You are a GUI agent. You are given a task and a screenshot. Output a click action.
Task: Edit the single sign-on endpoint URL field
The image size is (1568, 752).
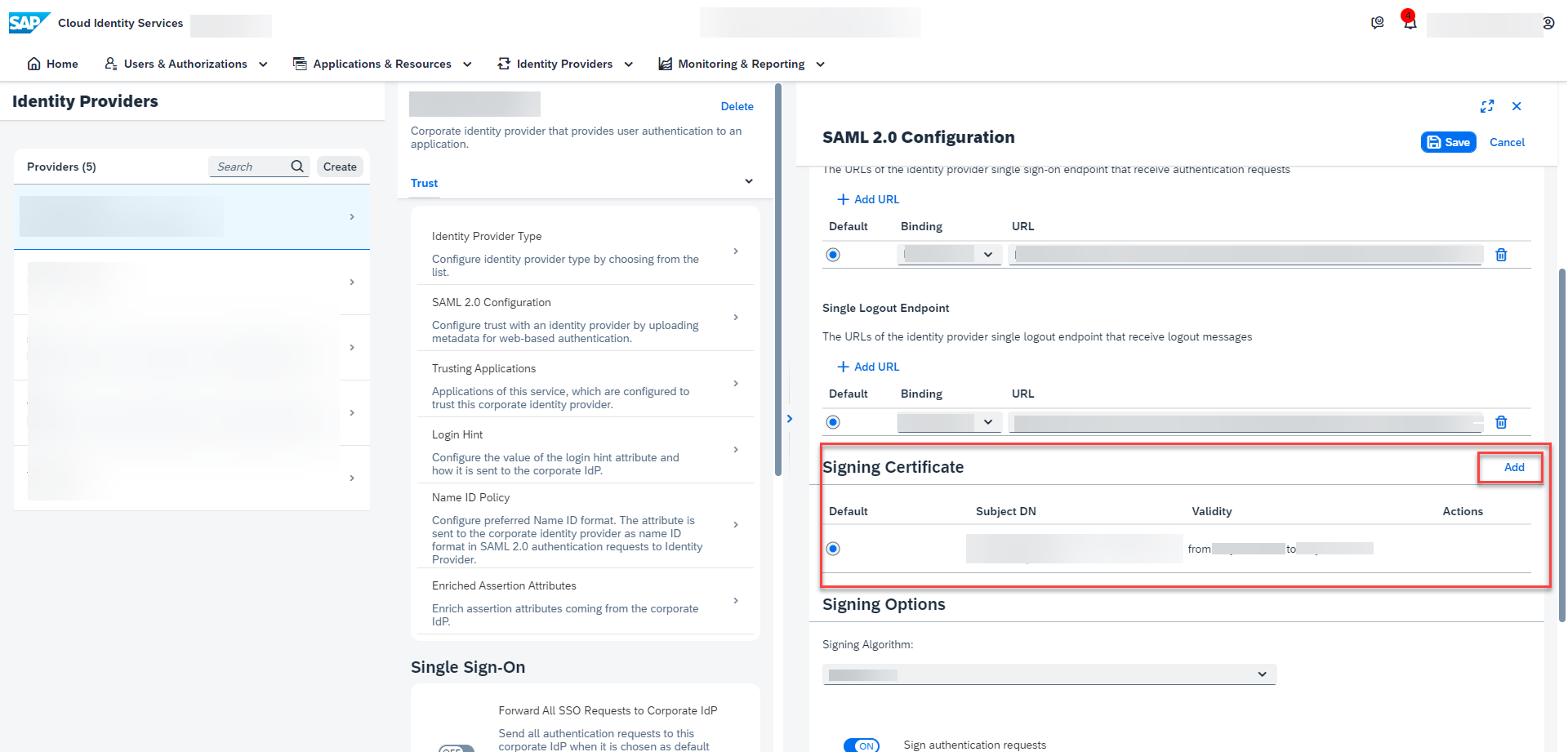pos(1245,255)
